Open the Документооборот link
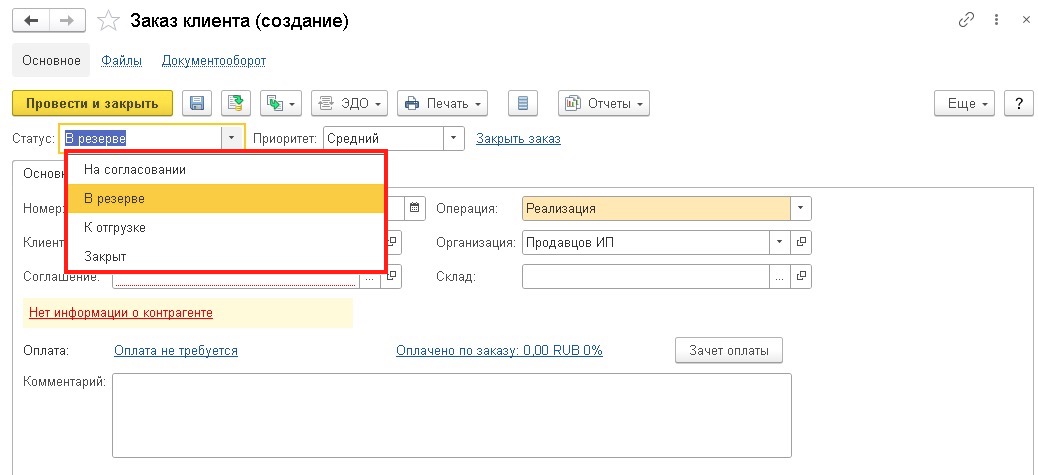Screen dimensions: 1038x475 214,61
